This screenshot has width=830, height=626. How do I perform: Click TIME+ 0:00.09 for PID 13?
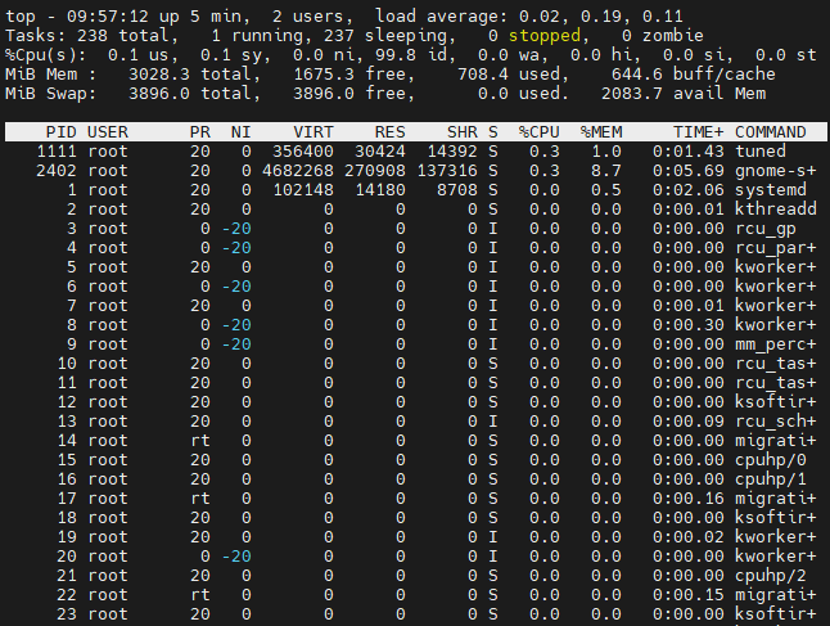tap(688, 421)
